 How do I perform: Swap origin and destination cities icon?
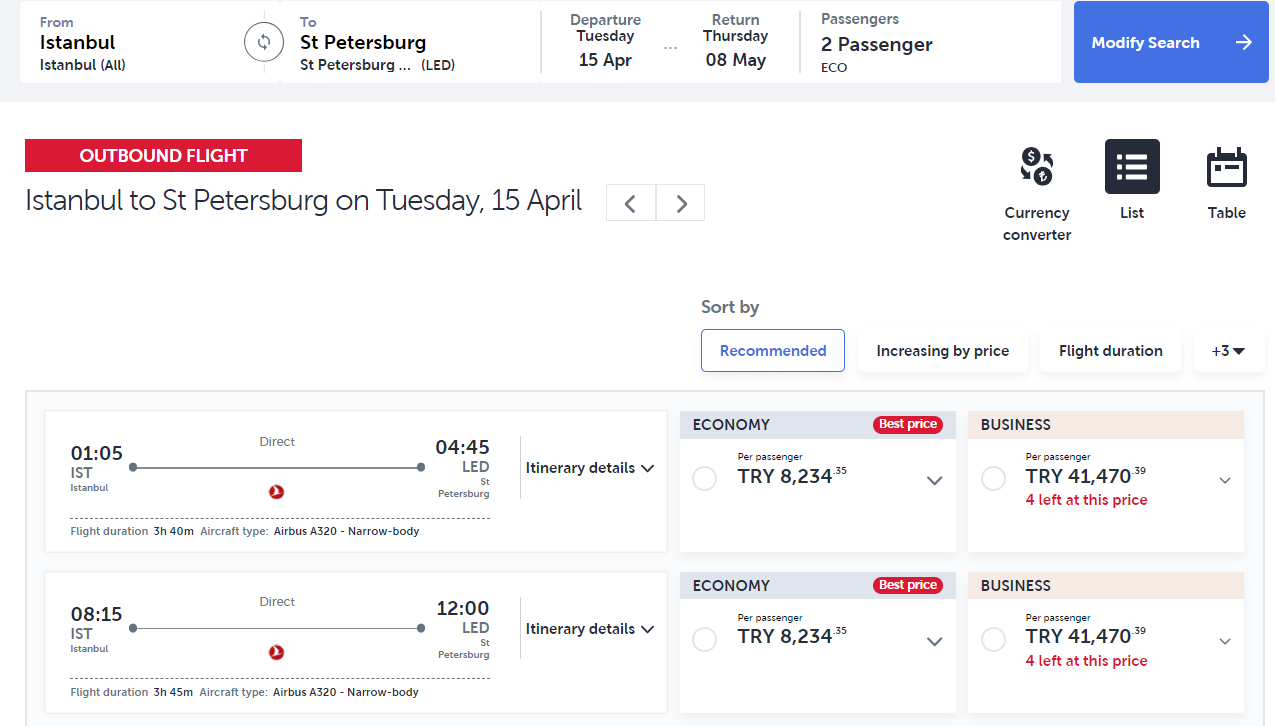coord(263,42)
